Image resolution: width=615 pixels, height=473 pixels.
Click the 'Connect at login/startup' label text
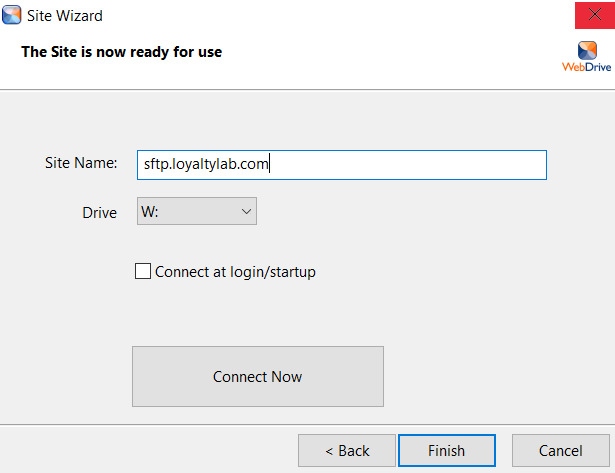(235, 271)
